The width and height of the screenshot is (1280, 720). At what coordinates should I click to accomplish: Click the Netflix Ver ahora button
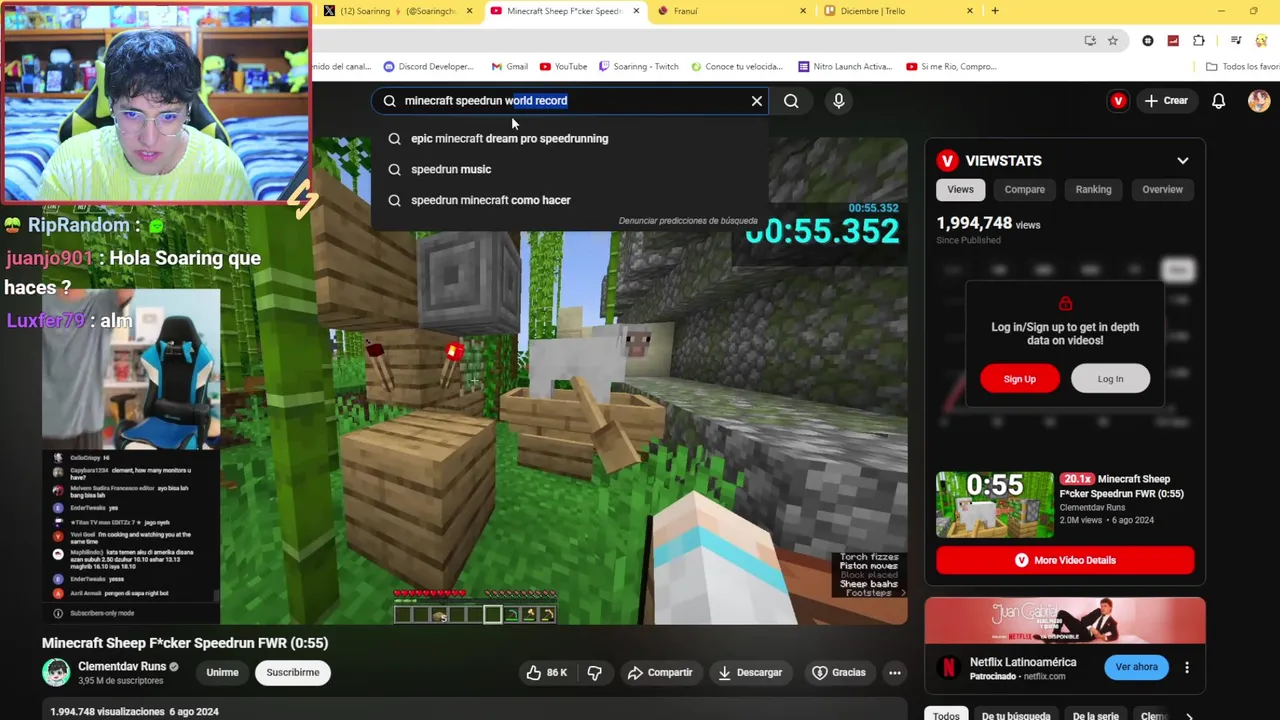click(1136, 667)
